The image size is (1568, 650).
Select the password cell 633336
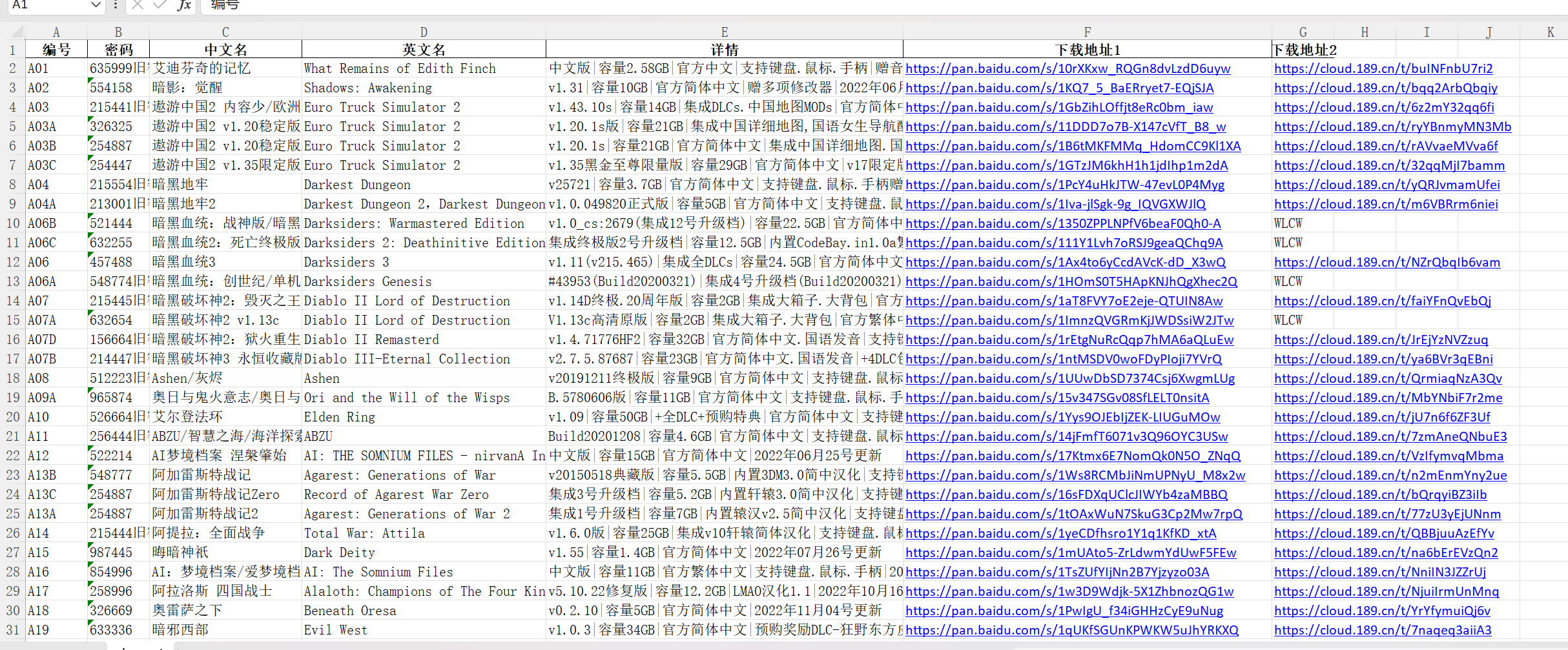click(x=118, y=630)
